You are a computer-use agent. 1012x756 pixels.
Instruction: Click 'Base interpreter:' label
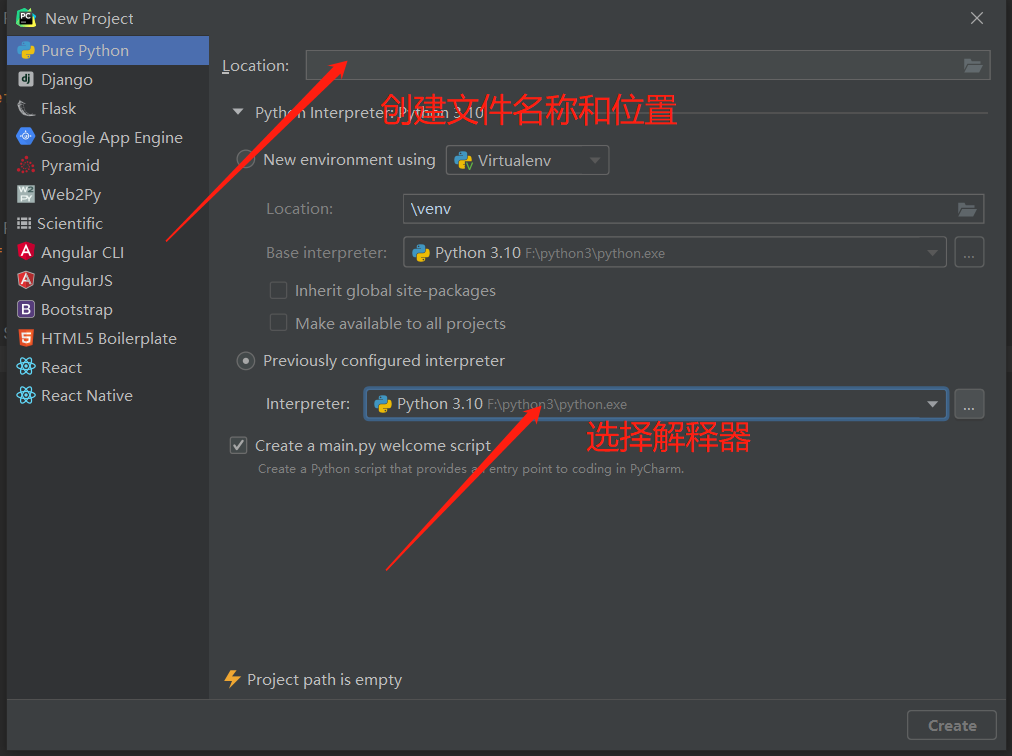point(327,252)
